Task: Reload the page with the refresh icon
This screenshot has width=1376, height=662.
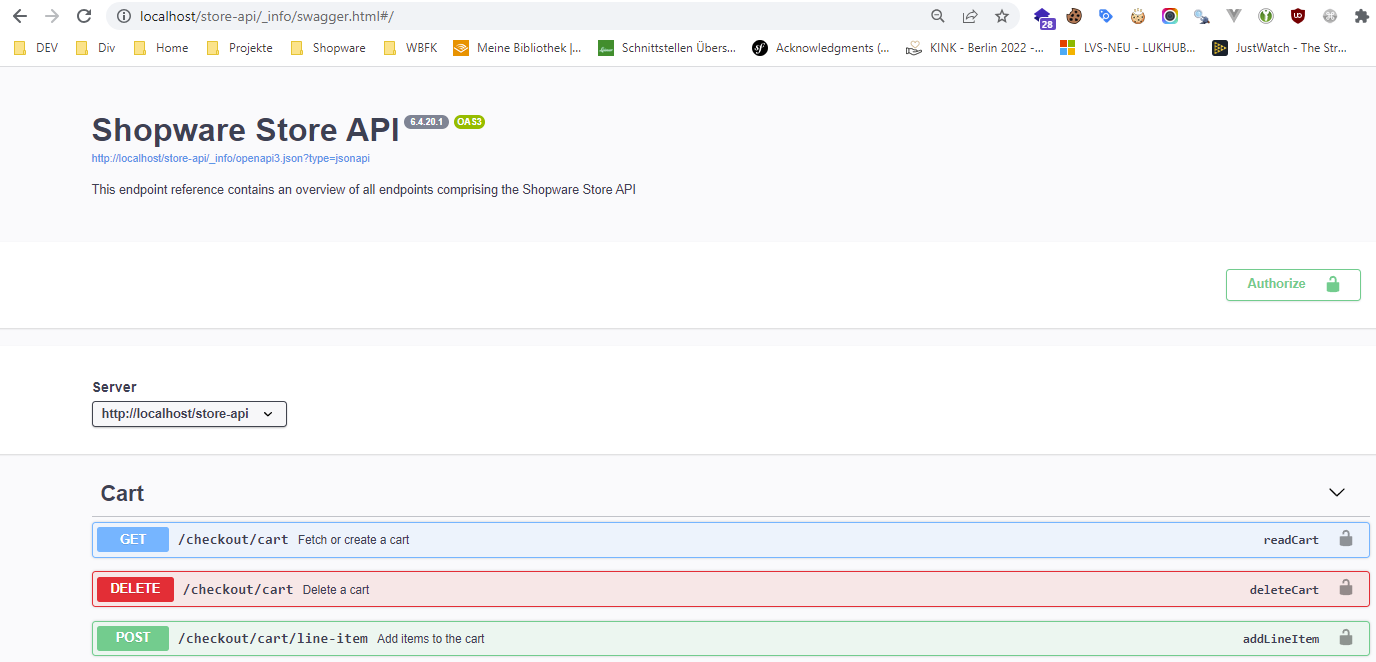Action: 85,16
